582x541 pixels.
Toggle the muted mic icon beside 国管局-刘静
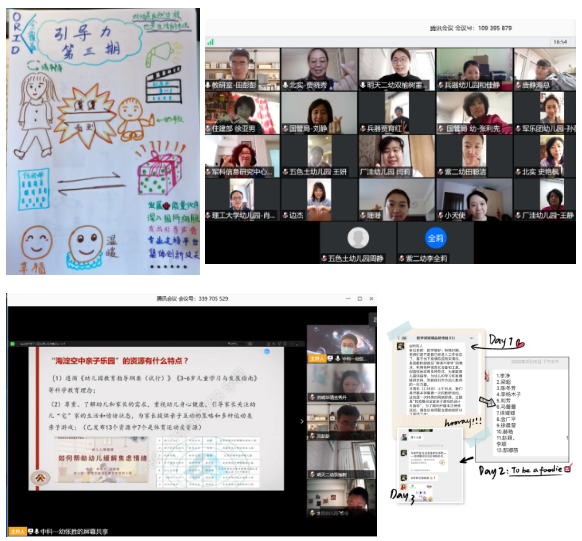pos(285,129)
